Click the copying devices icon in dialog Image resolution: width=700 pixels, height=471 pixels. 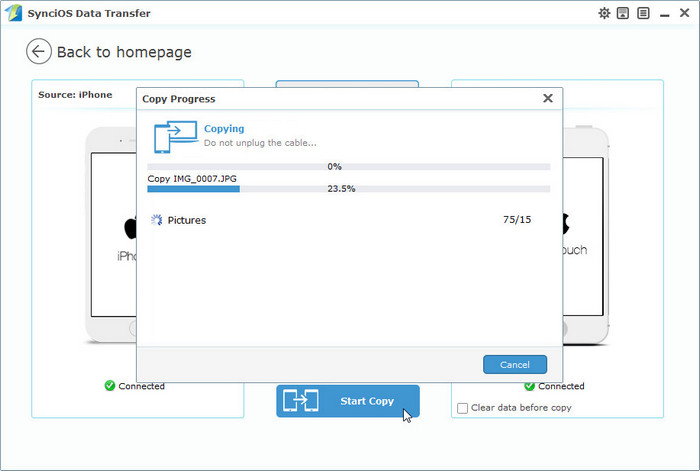coord(176,137)
